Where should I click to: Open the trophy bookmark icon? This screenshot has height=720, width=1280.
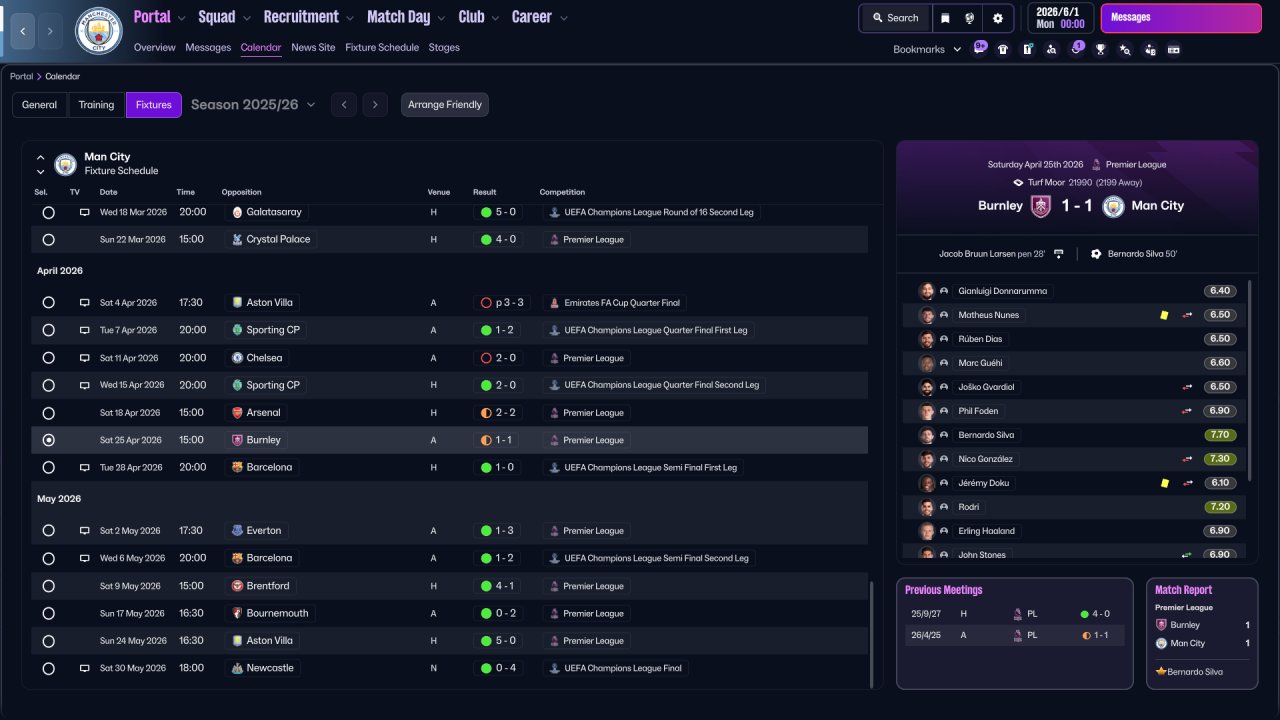(1101, 49)
